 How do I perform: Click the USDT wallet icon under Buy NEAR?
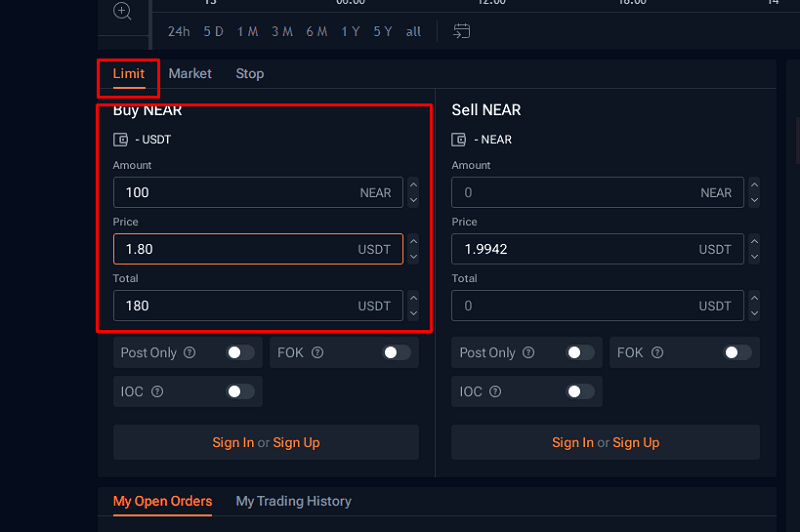click(x=120, y=139)
